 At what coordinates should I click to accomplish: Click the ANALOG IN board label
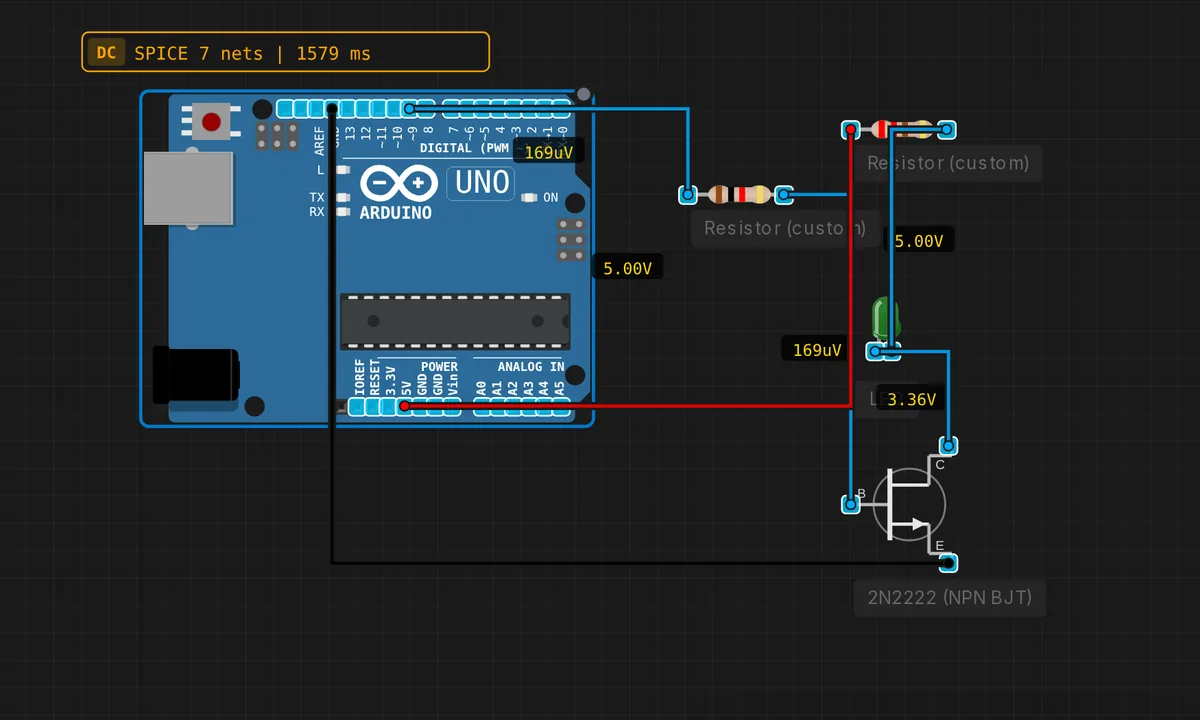click(x=531, y=367)
